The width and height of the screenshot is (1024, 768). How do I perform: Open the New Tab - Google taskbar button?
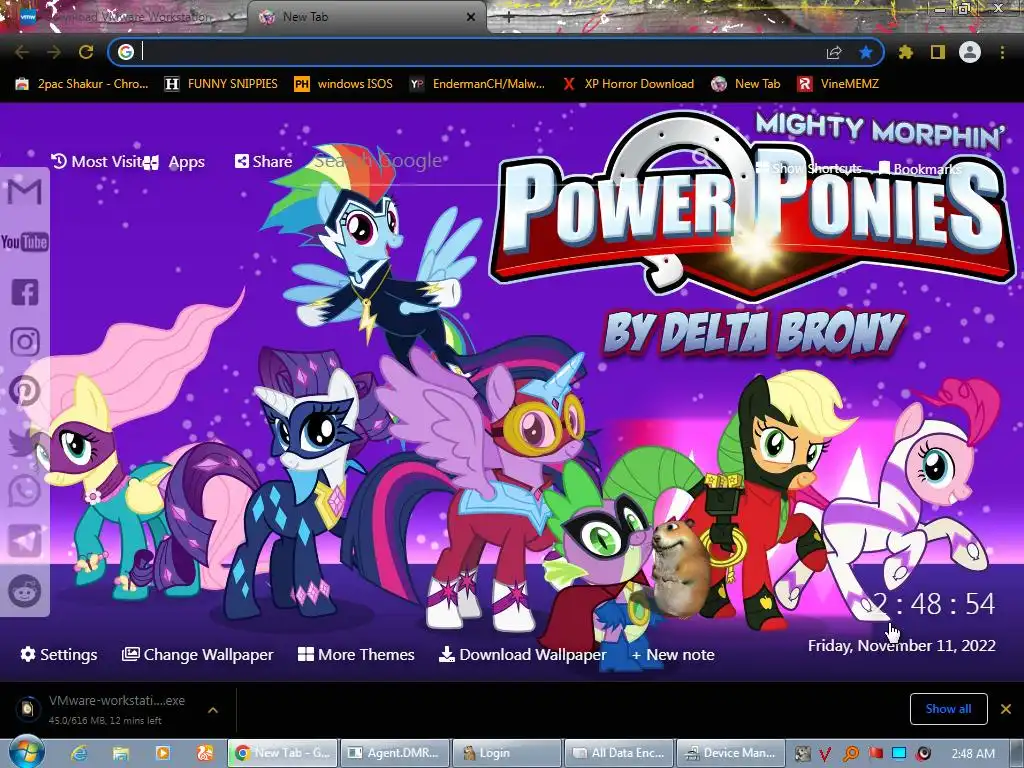(283, 753)
